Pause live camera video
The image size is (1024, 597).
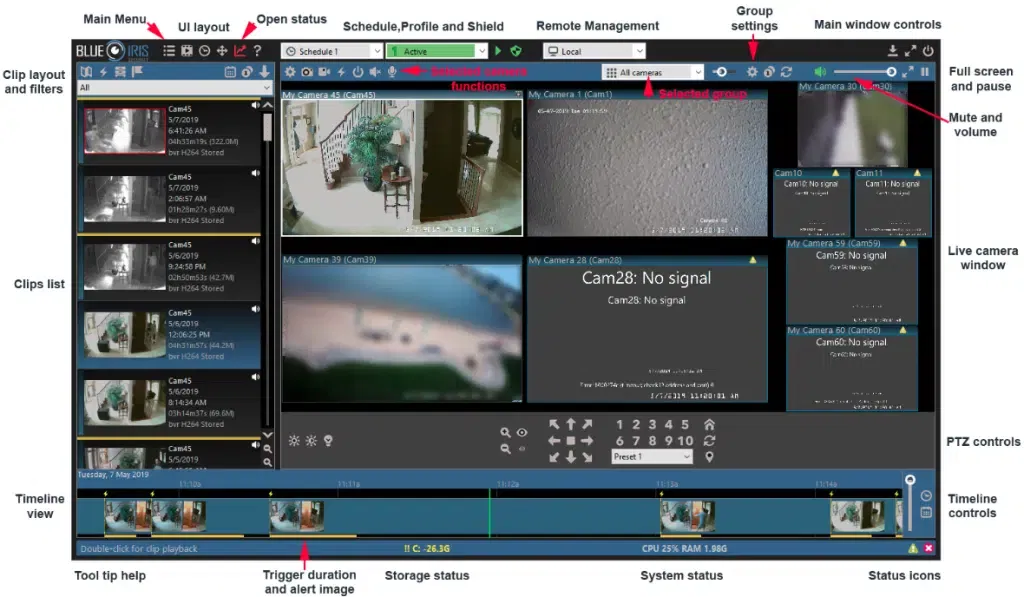[x=924, y=72]
